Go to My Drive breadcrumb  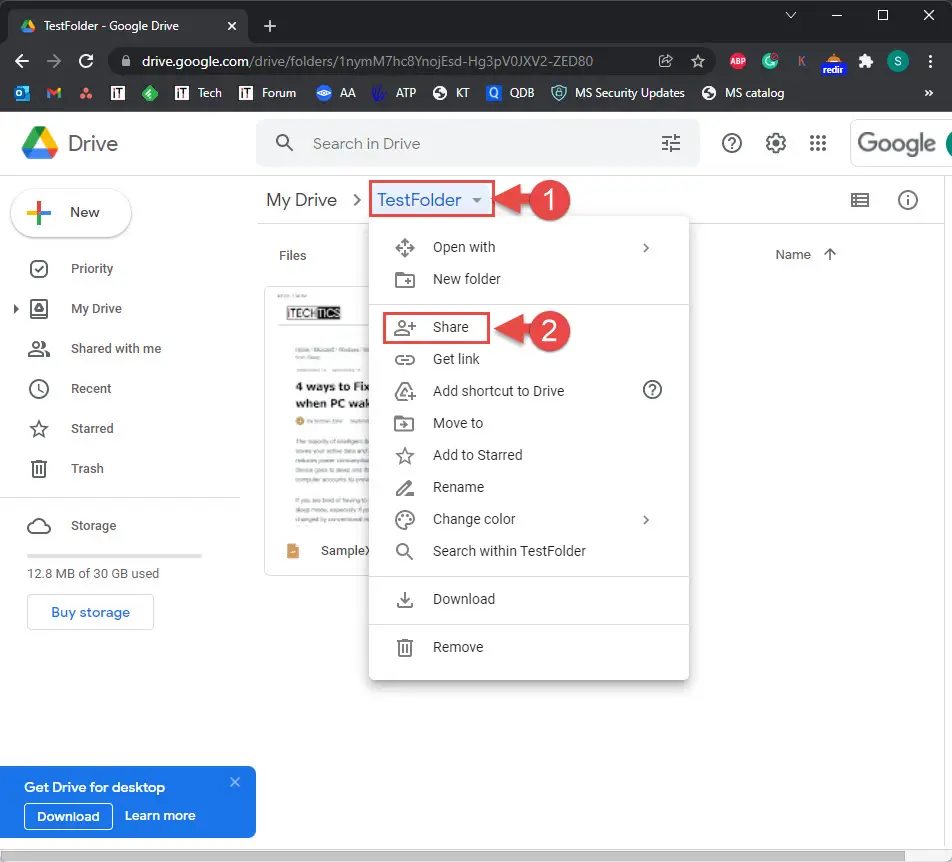(301, 200)
